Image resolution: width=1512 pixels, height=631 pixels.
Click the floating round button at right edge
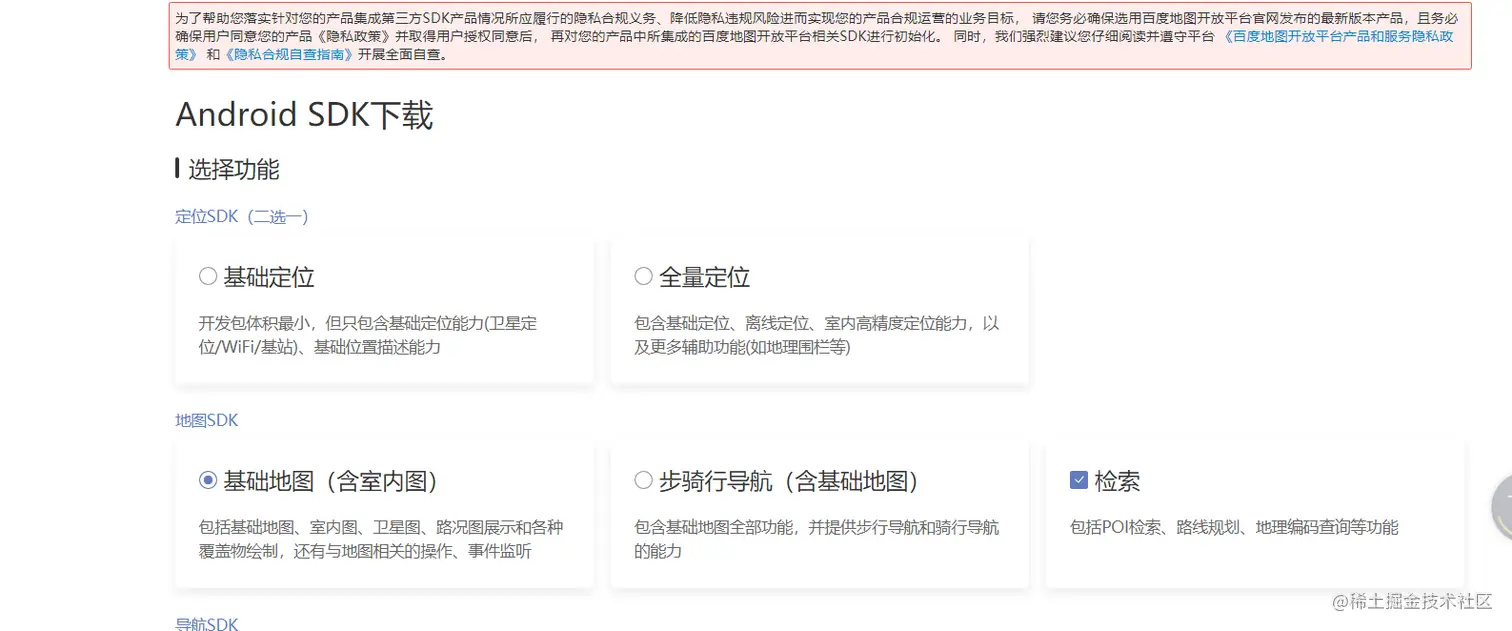pyautogui.click(x=1501, y=508)
